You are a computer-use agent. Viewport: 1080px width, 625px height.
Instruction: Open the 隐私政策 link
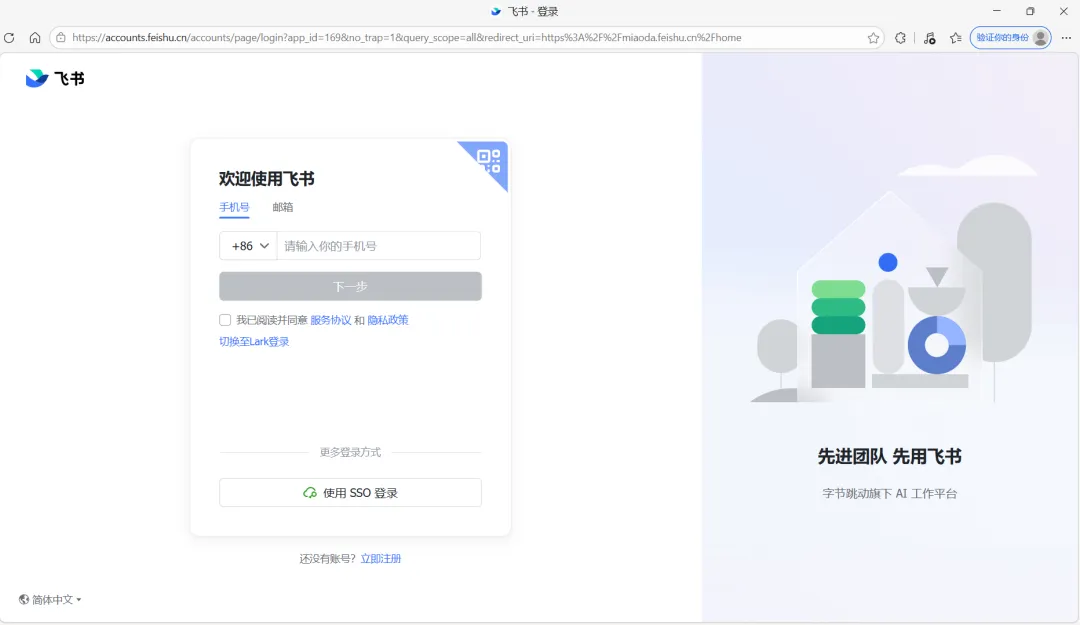(388, 320)
